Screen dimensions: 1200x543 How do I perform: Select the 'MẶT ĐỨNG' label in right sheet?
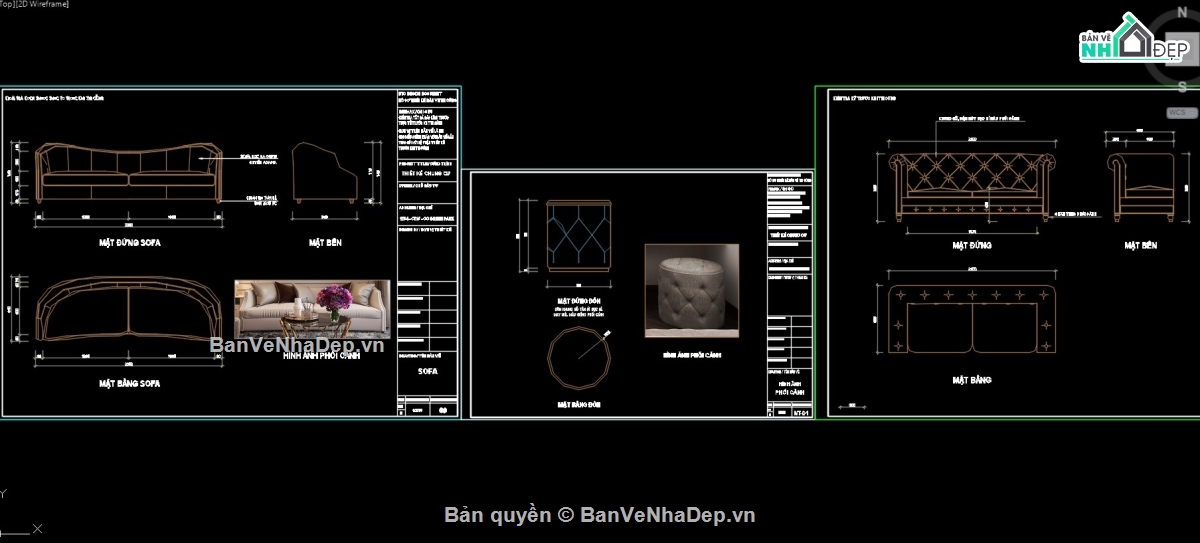point(972,244)
